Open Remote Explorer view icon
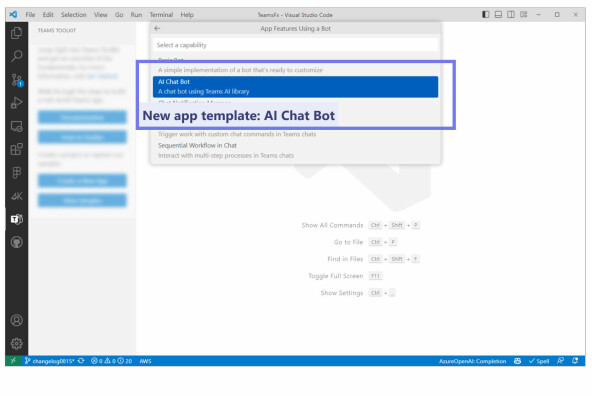592x396 pixels. point(16,126)
